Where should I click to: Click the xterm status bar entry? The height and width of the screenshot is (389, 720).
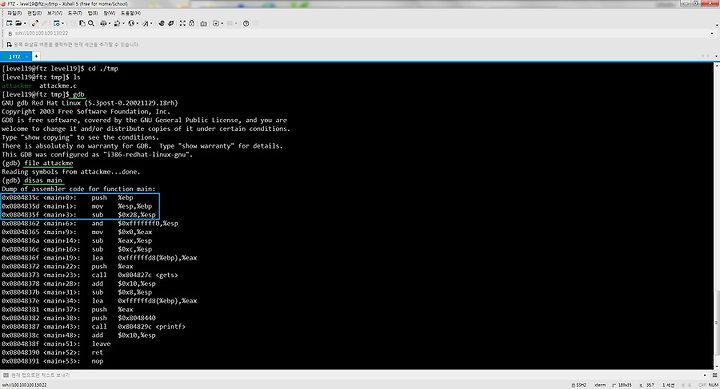point(600,385)
